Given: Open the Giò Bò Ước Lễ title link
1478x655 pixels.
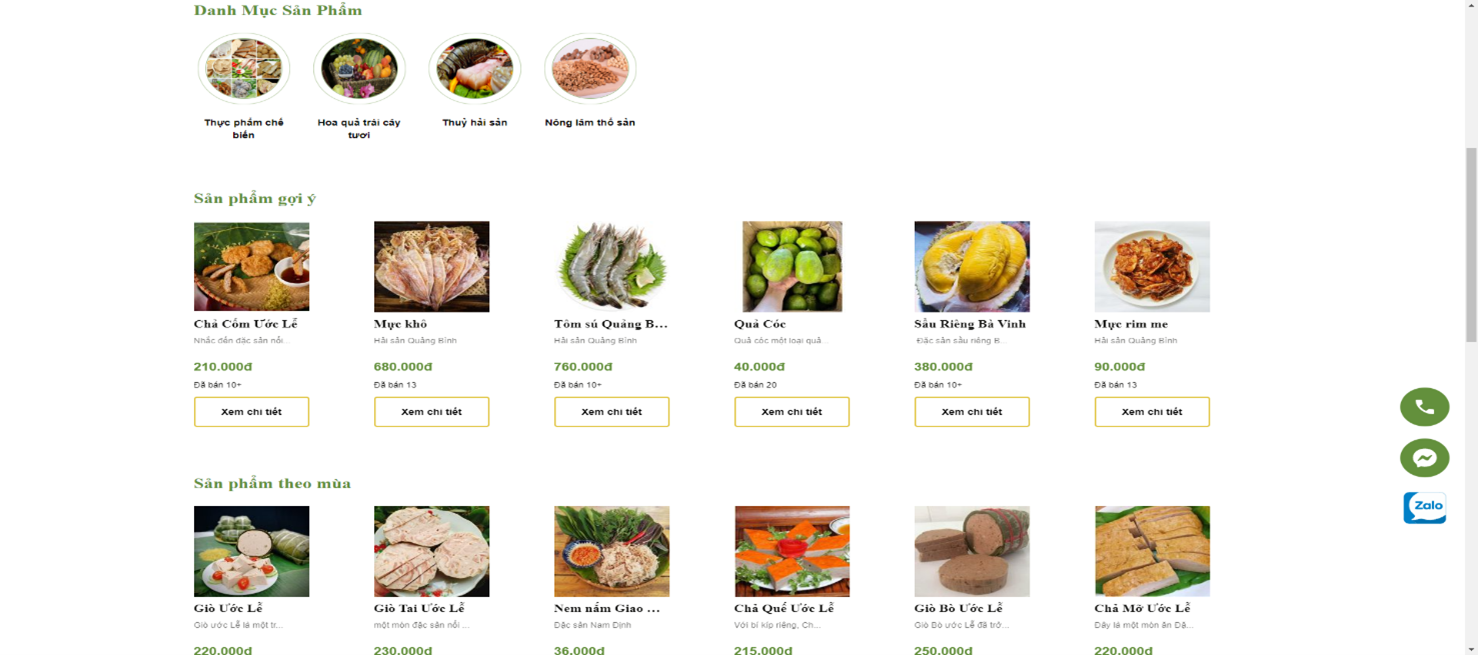Looking at the screenshot, I should tap(958, 608).
